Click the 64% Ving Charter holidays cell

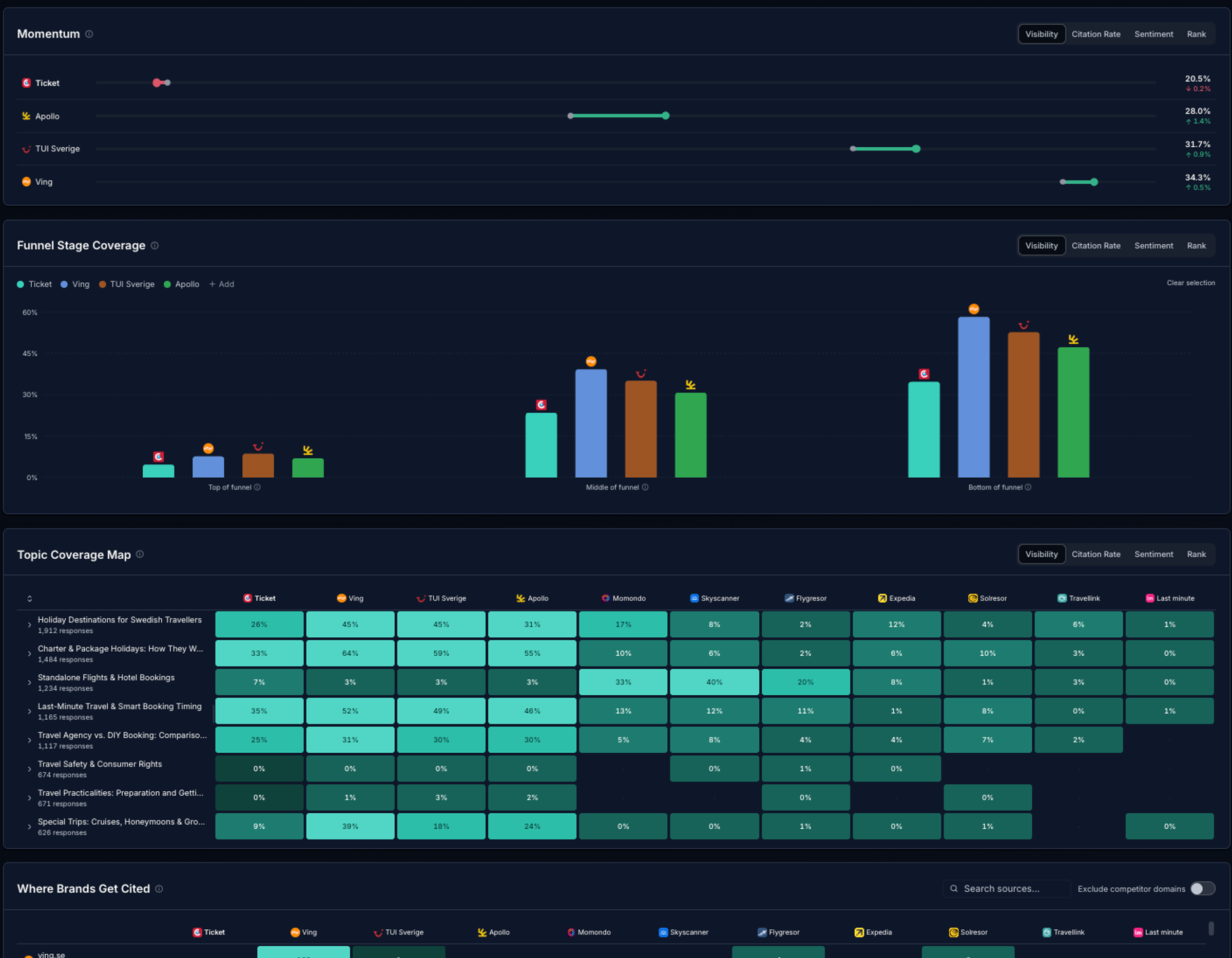click(x=350, y=654)
